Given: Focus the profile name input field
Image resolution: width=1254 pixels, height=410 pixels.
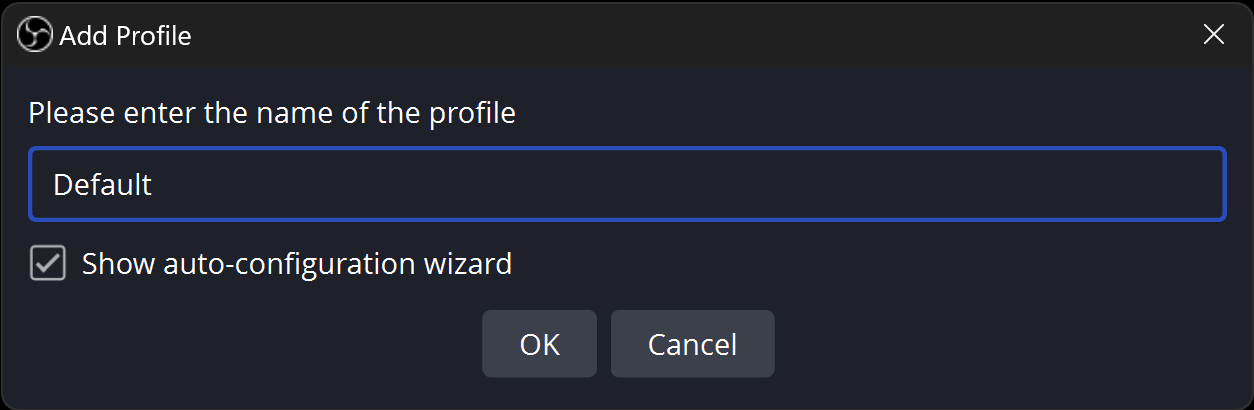Looking at the screenshot, I should [626, 184].
